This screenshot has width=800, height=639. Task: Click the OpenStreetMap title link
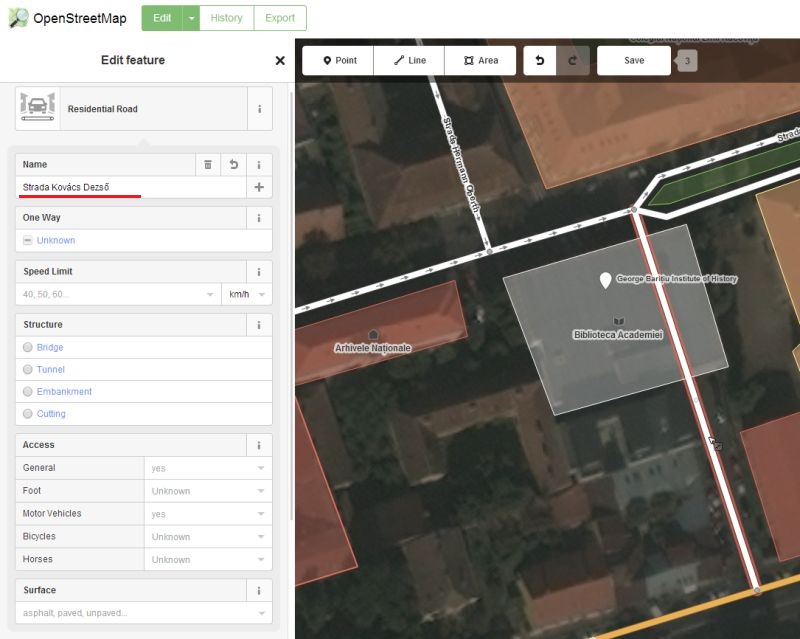[x=80, y=18]
